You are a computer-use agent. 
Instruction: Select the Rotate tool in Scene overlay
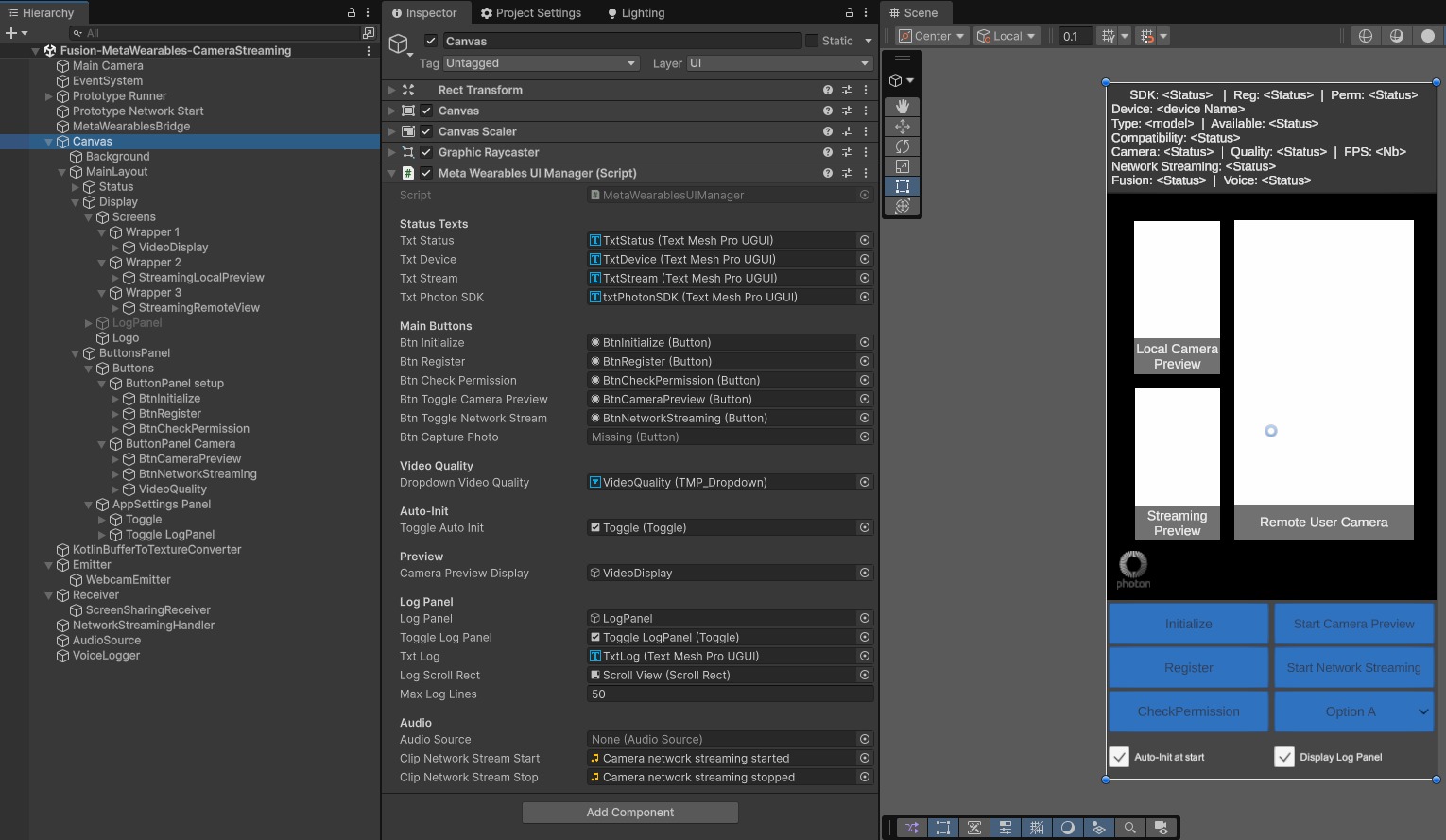(902, 146)
